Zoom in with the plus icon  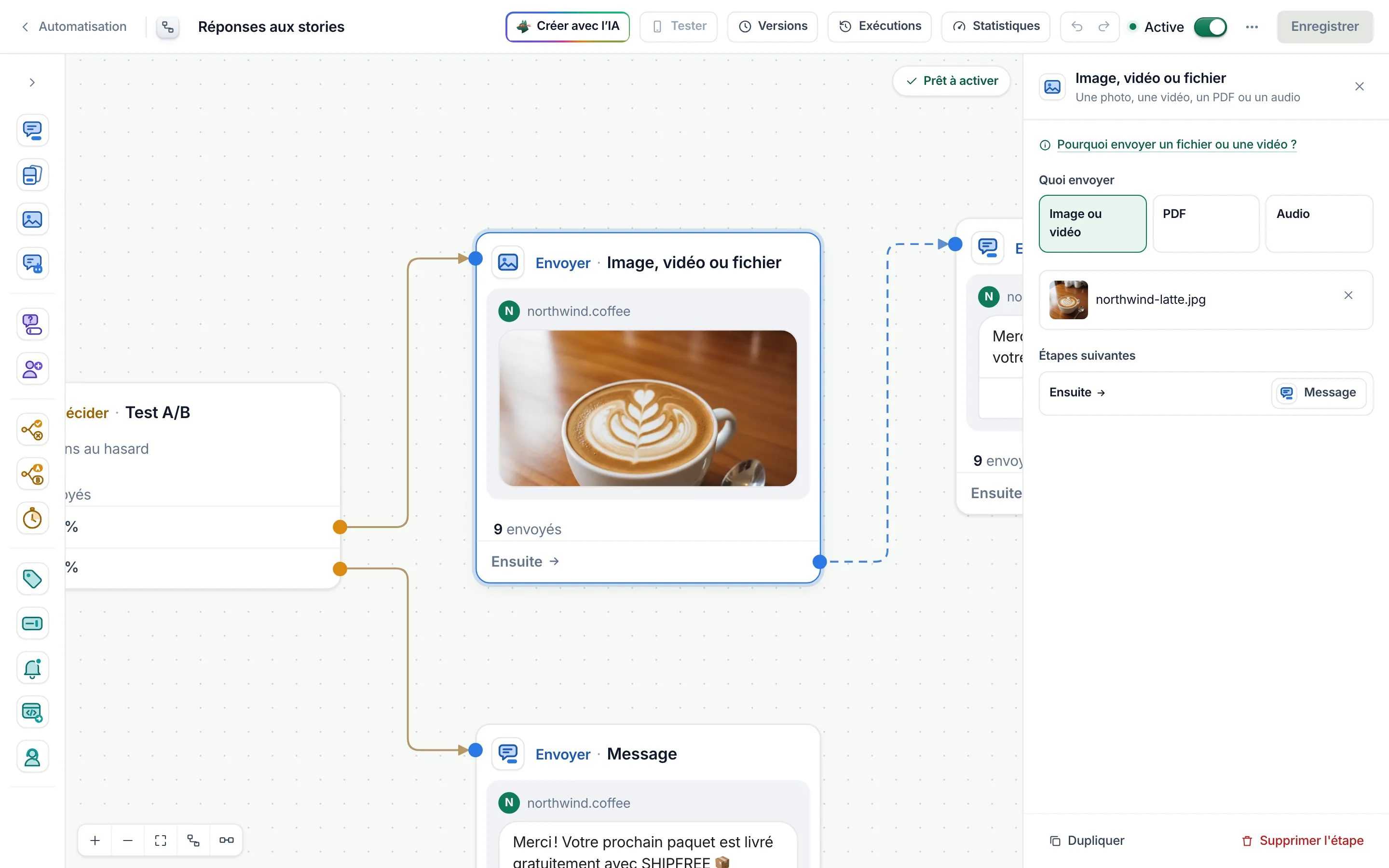point(95,841)
